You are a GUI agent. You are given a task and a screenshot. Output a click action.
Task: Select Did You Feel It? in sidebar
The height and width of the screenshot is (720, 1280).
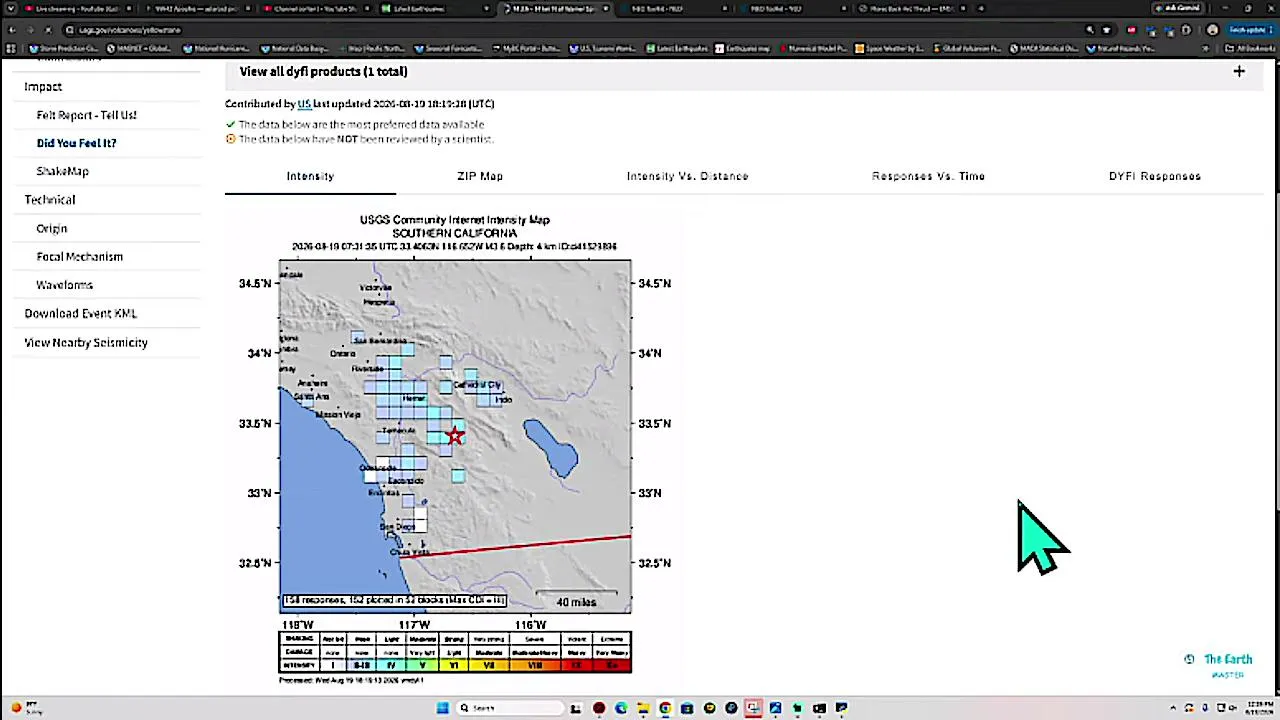click(x=76, y=143)
